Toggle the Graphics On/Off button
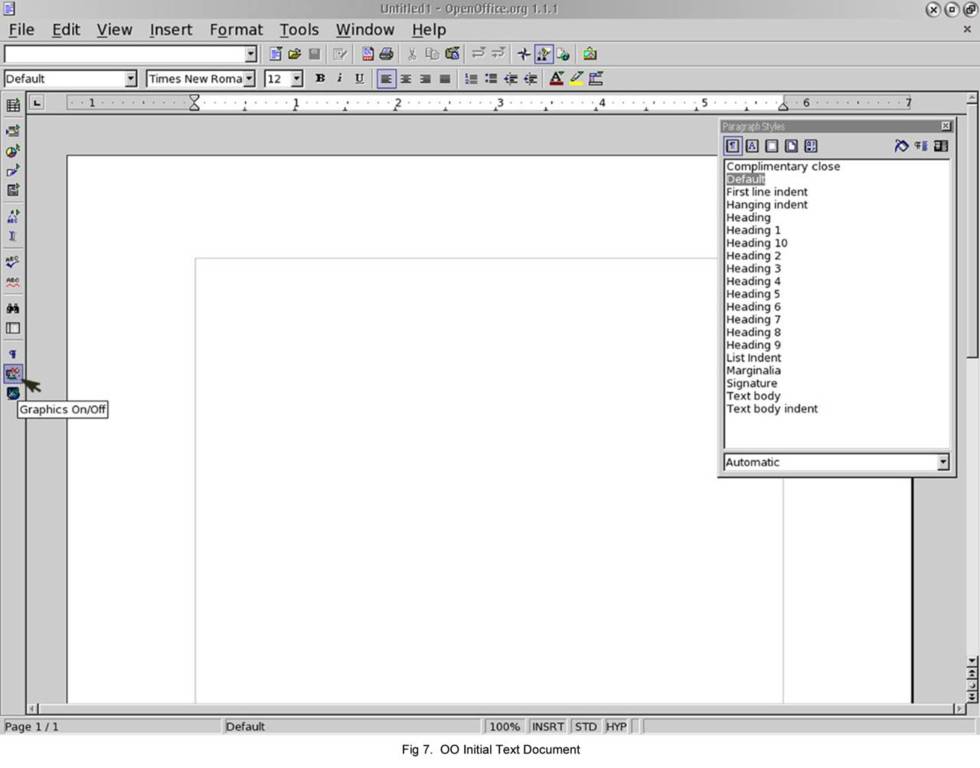 [x=13, y=374]
